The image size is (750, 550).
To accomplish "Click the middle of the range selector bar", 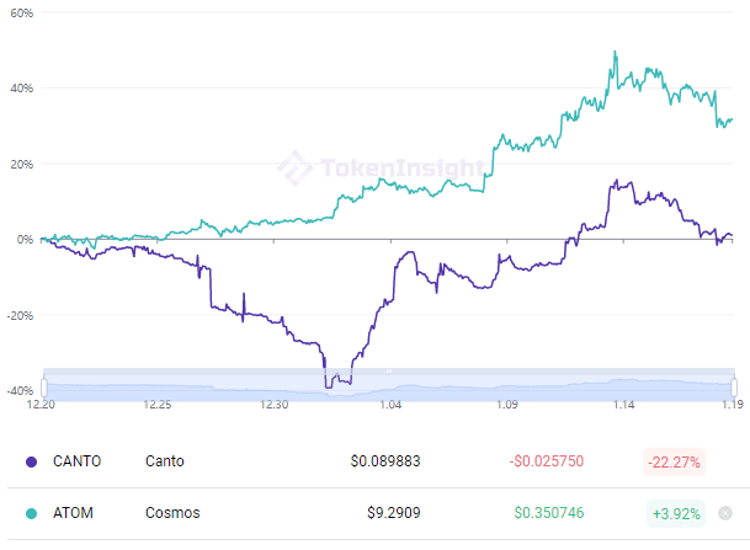I will tap(389, 385).
